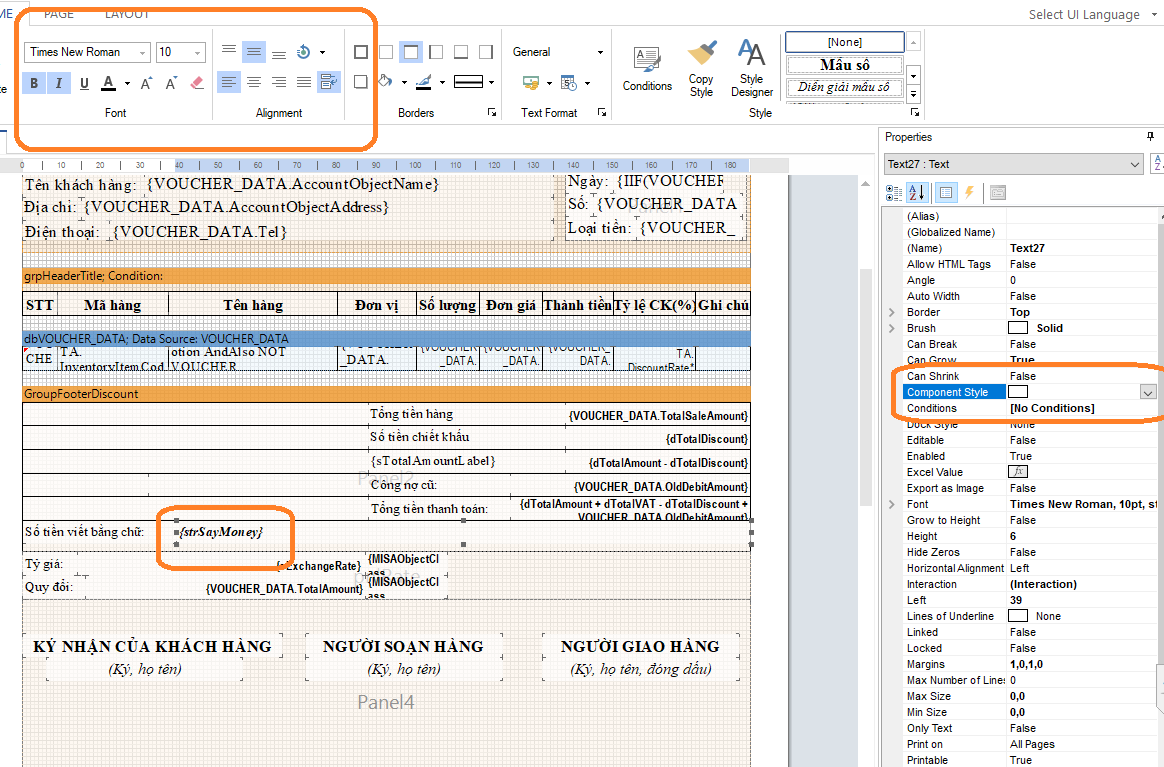Increase font size with grow icon
The height and width of the screenshot is (767, 1164).
coord(146,83)
